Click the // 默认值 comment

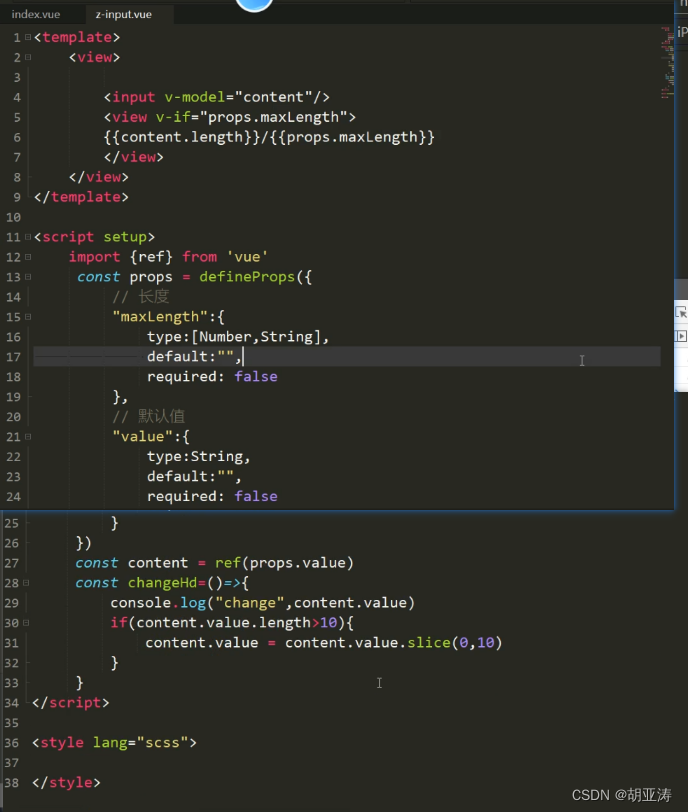149,416
